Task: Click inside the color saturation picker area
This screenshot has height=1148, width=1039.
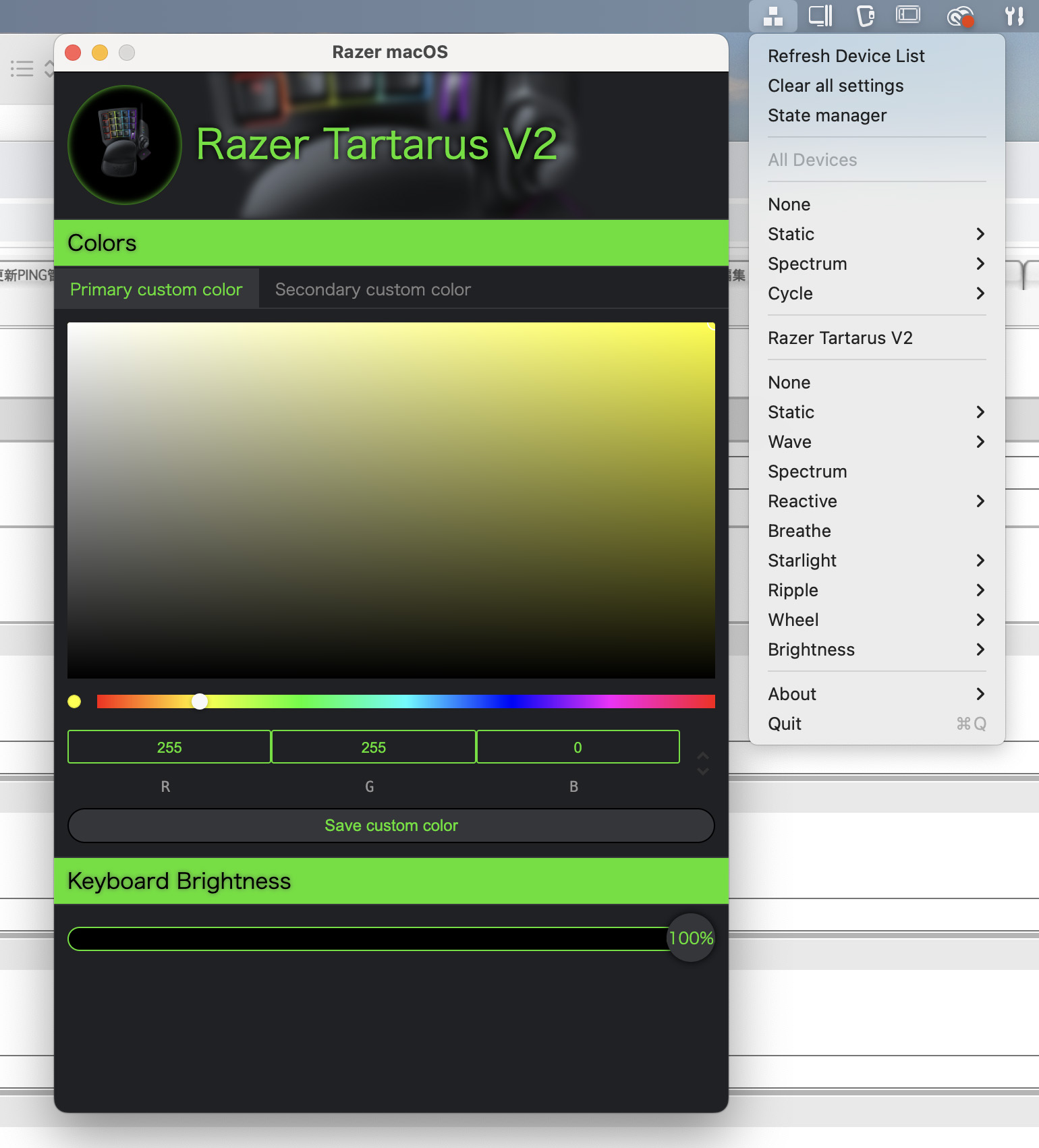Action: click(391, 500)
